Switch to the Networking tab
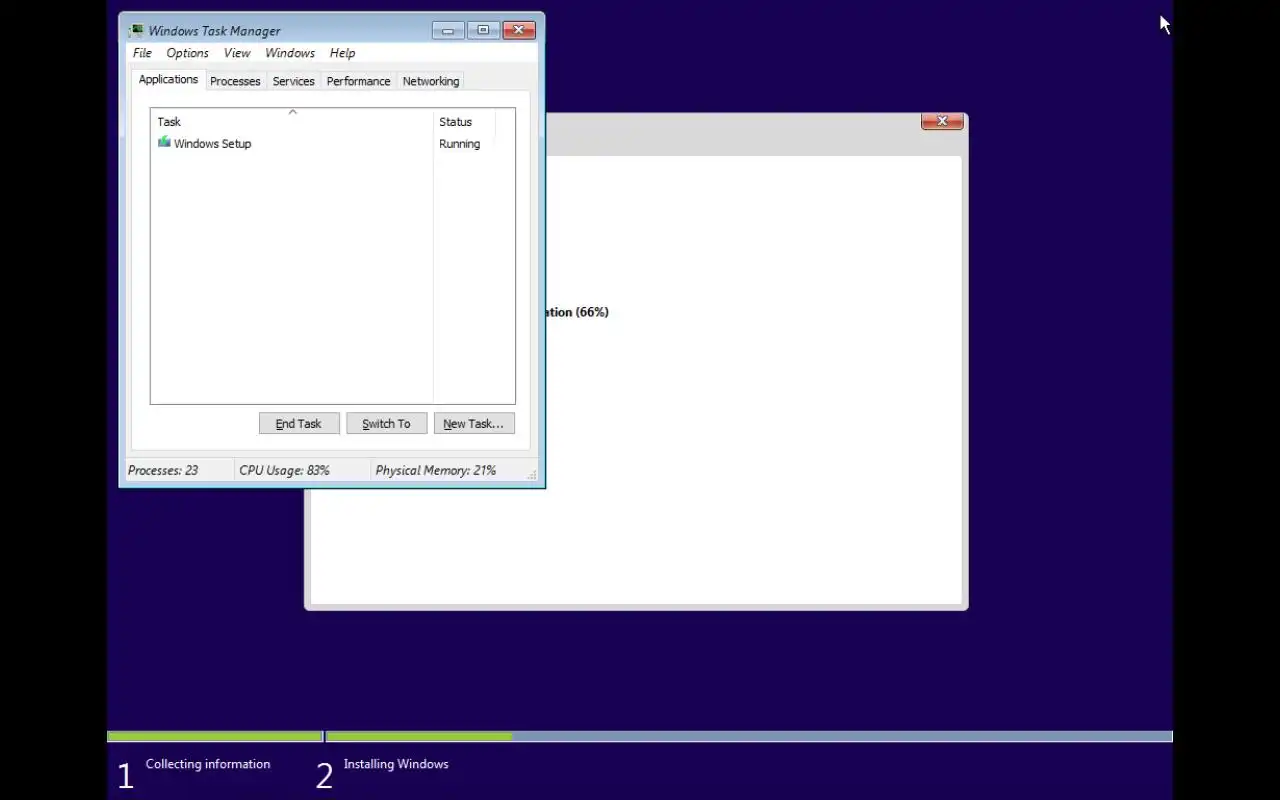1280x800 pixels. point(431,81)
